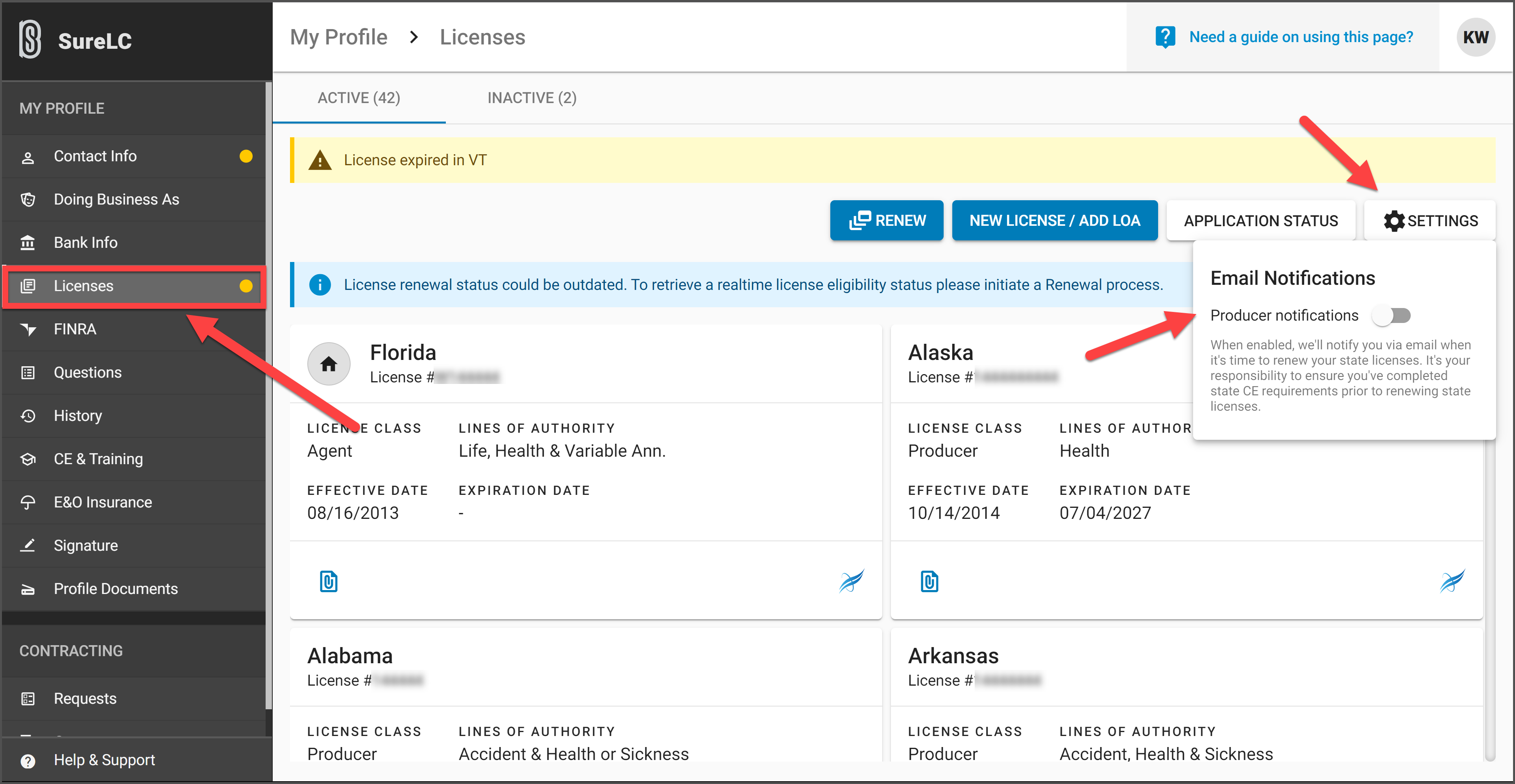The height and width of the screenshot is (784, 1515).
Task: Open Contact Info in sidebar
Action: 134,157
